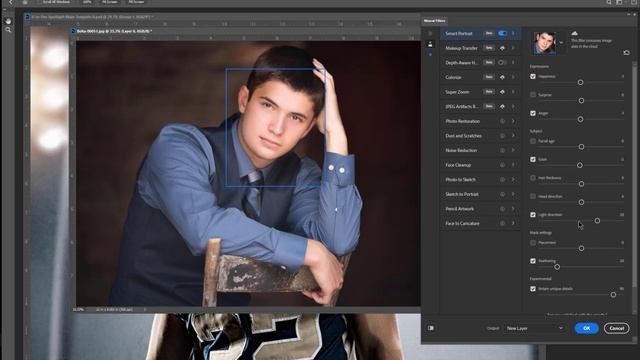Click the first Fit Screen button in the options bar
Viewport: 640px width, 360px height.
point(110,2)
